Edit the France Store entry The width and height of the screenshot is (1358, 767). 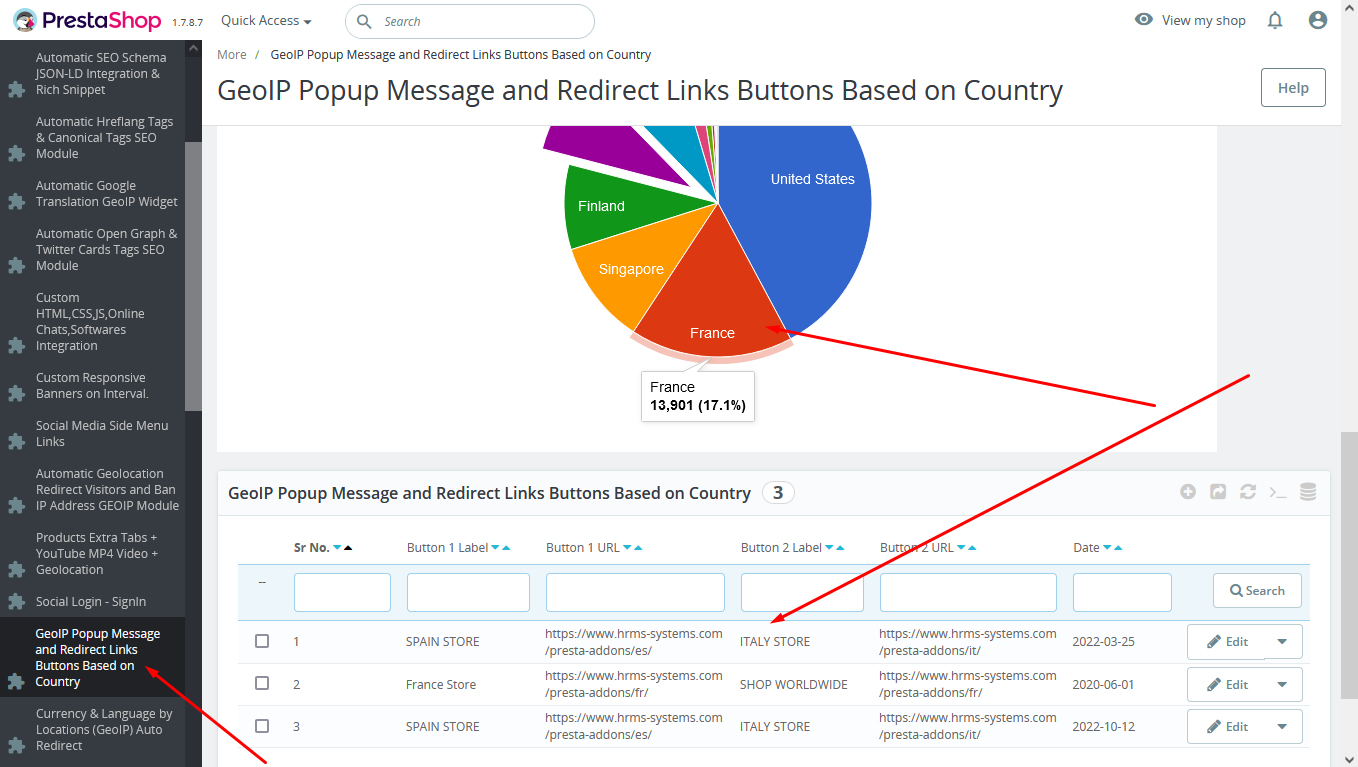(x=1227, y=684)
